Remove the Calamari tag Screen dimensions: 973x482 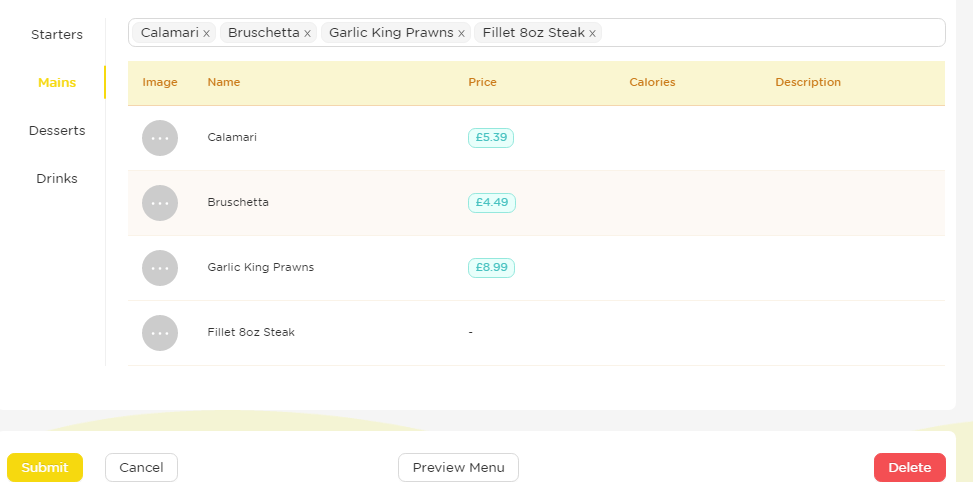tap(206, 33)
